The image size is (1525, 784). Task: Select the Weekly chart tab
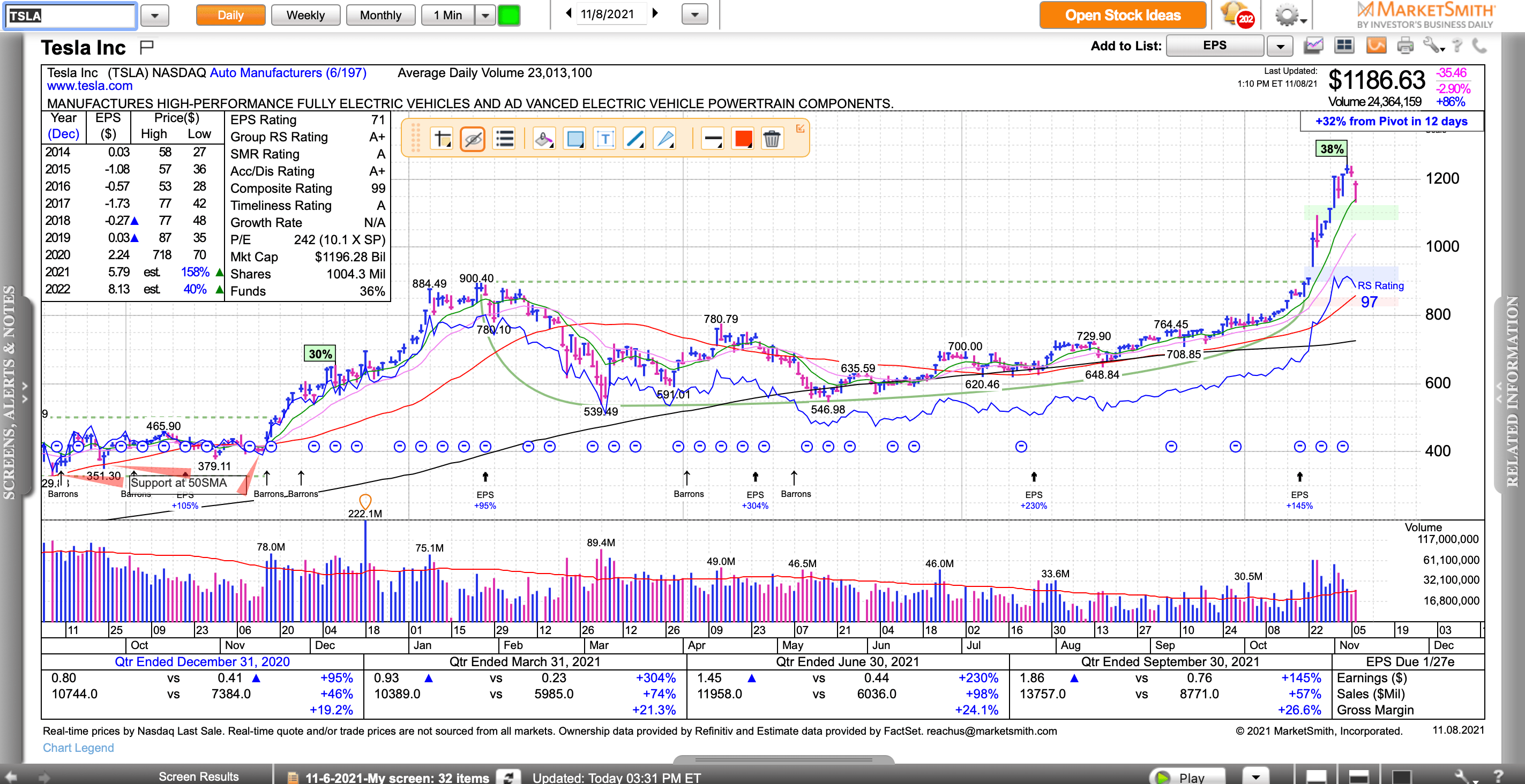305,15
